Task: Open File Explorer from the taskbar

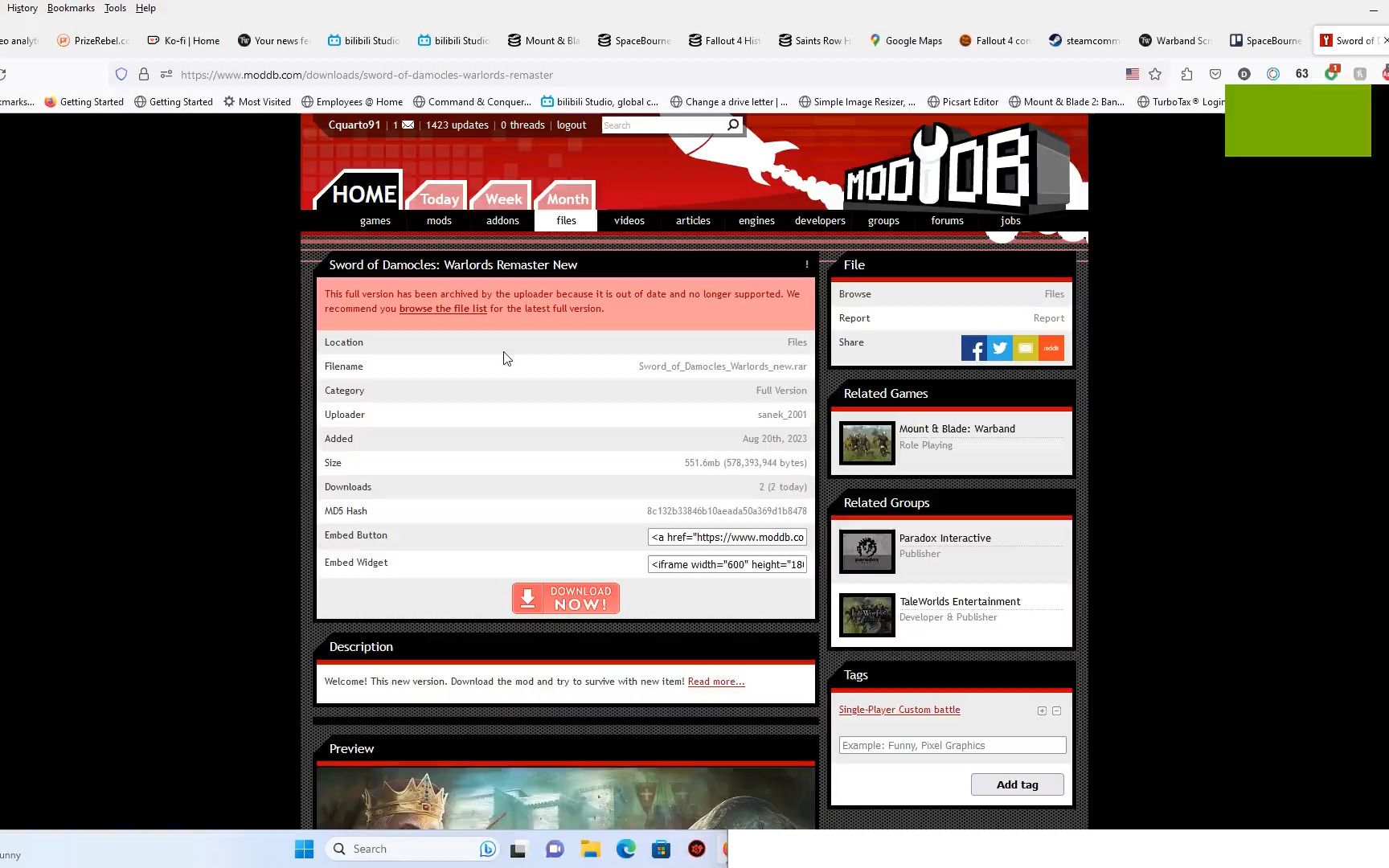Action: [591, 849]
